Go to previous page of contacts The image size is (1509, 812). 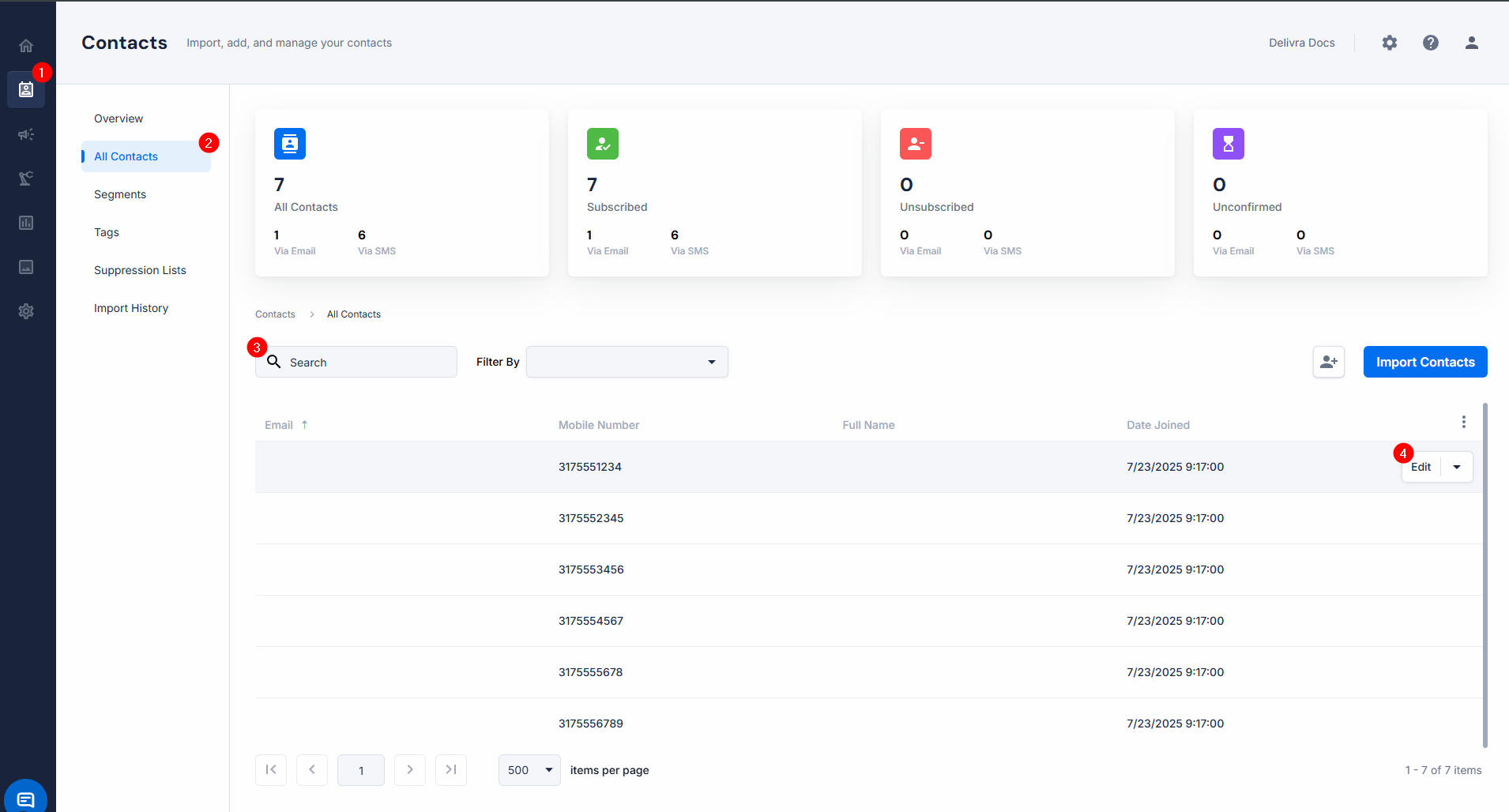click(312, 770)
